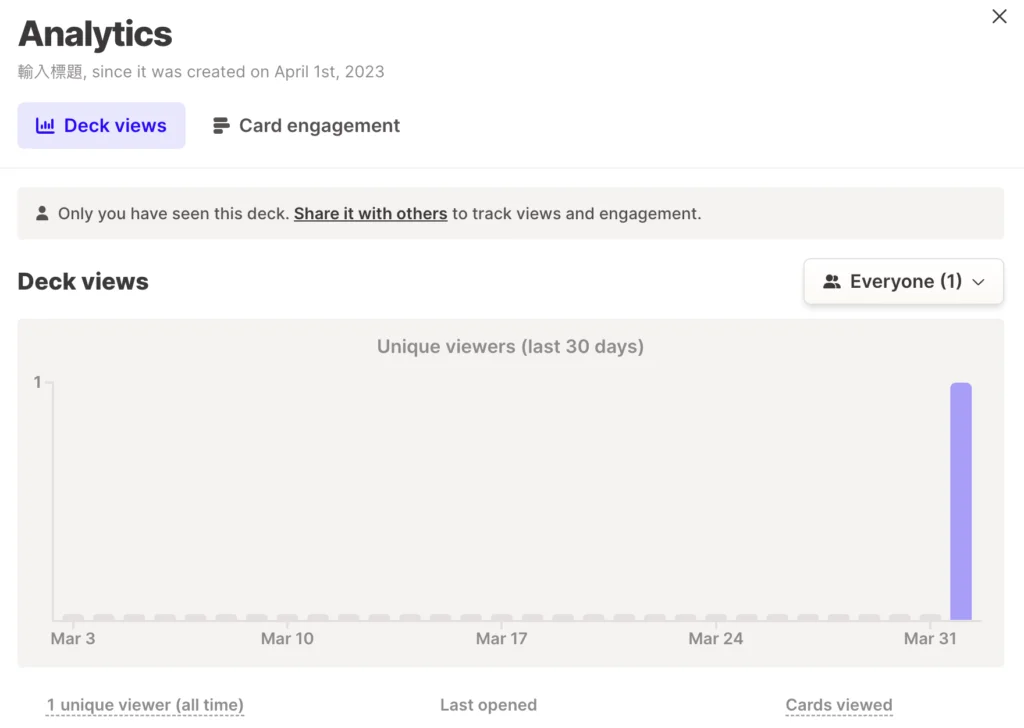Click the Mar 10 axis date label

tap(287, 638)
